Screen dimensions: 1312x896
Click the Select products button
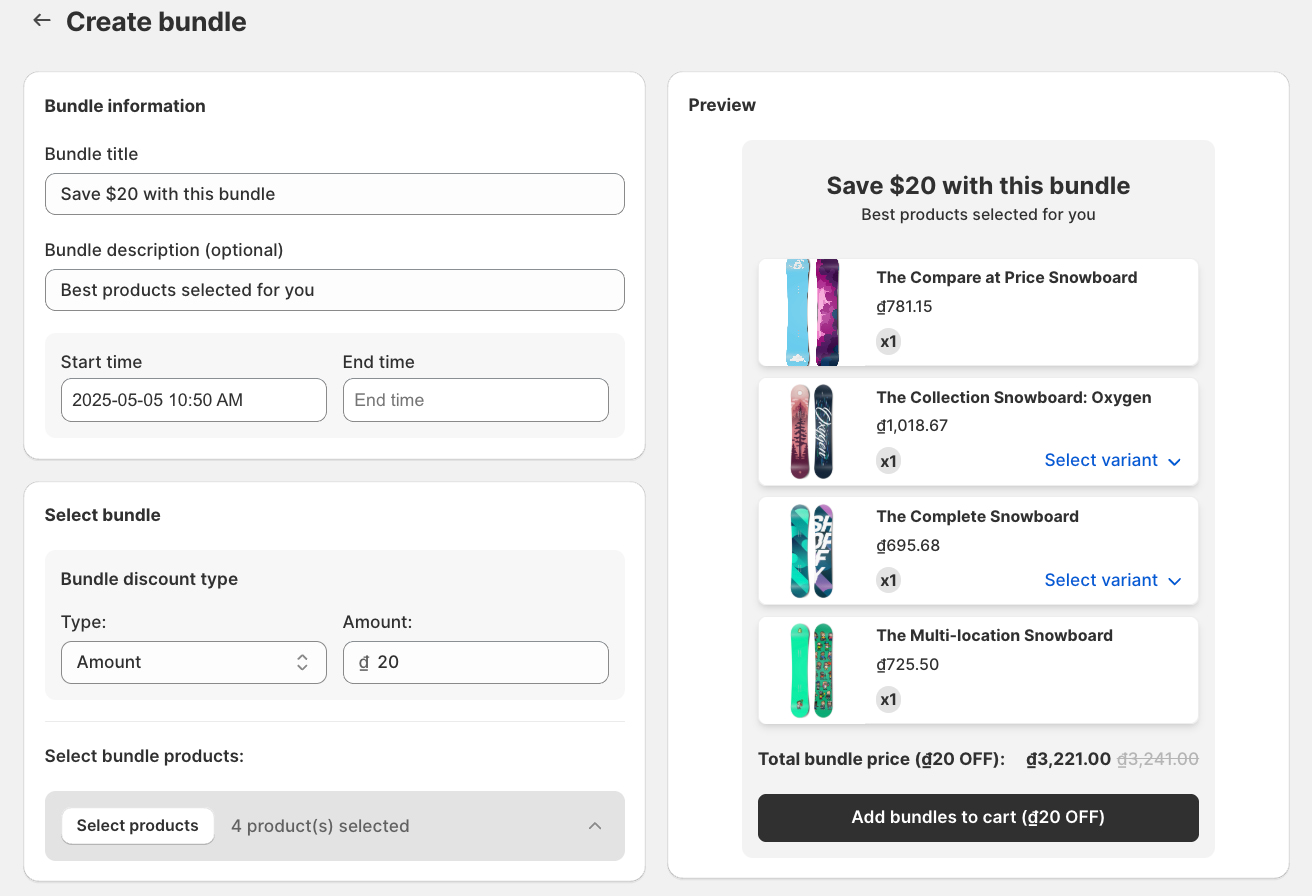point(138,826)
